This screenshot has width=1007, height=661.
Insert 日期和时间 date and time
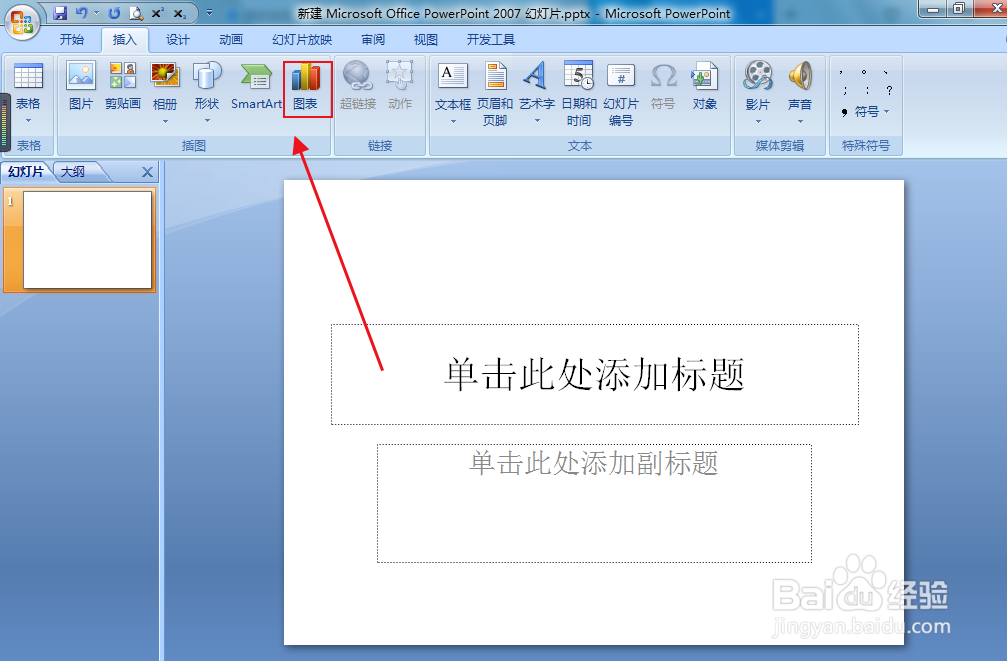(x=579, y=94)
